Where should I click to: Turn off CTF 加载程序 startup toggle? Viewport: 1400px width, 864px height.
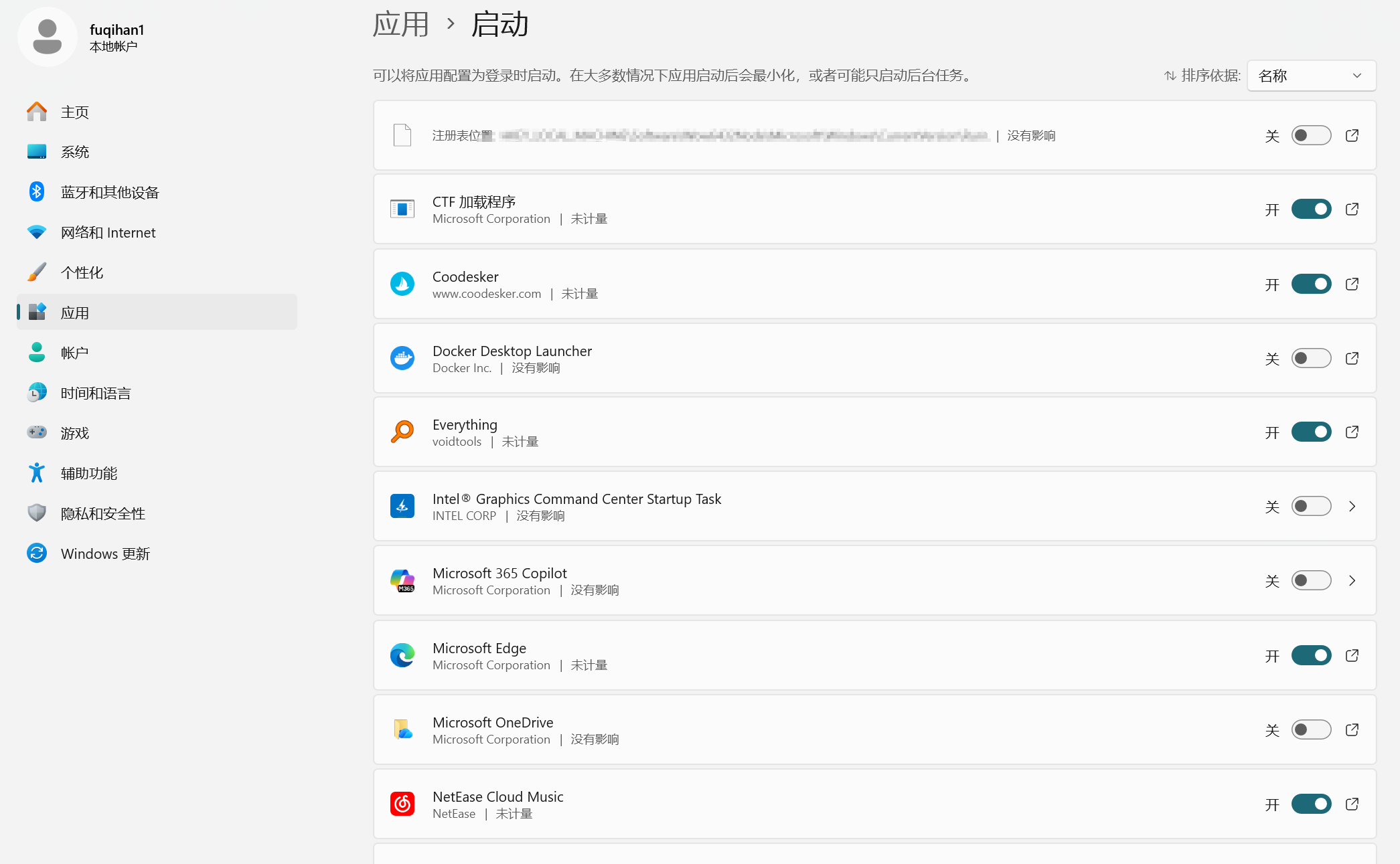tap(1311, 209)
